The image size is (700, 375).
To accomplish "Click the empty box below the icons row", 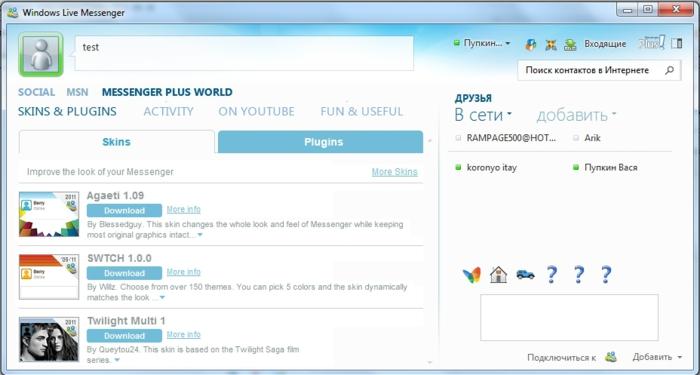I will (x=569, y=317).
